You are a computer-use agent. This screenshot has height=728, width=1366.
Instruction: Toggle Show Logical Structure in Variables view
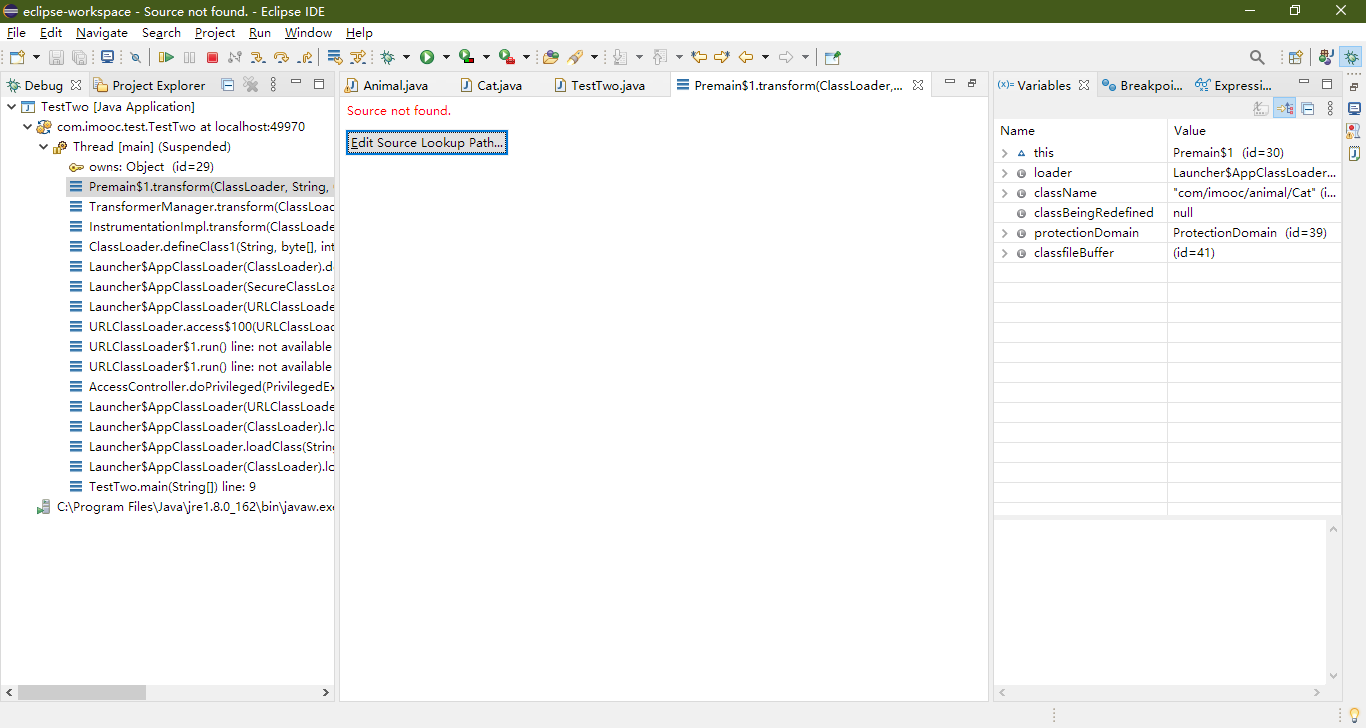point(1285,108)
